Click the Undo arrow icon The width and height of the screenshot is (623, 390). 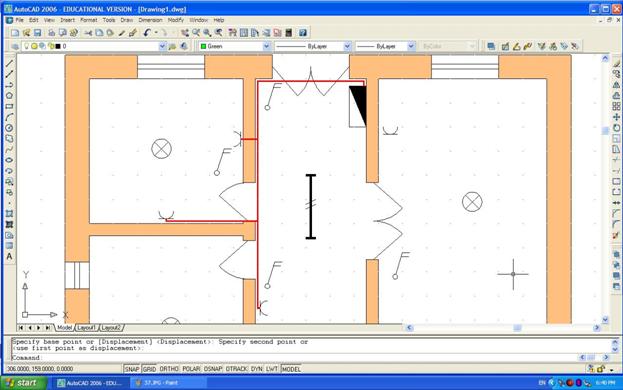(147, 33)
